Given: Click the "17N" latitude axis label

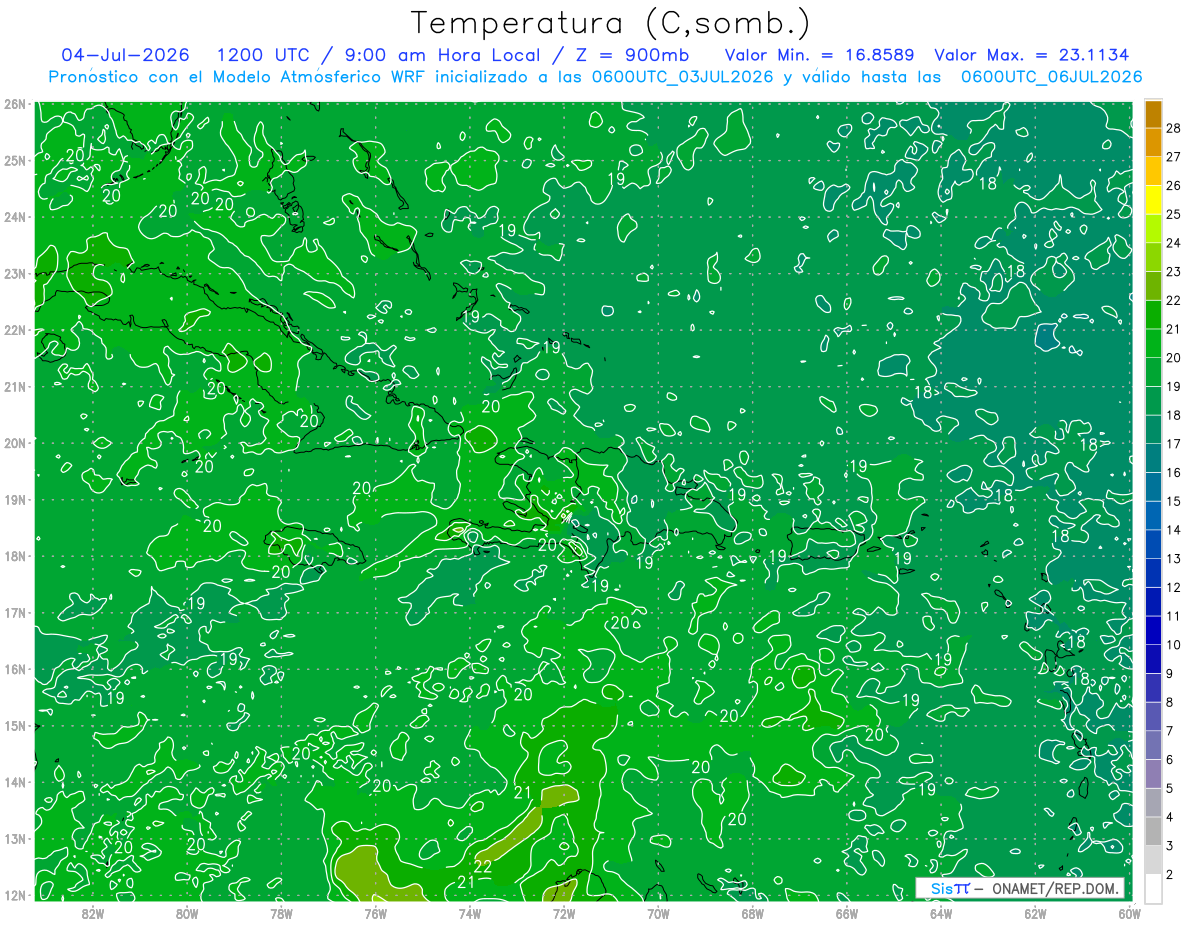Looking at the screenshot, I should [x=14, y=612].
